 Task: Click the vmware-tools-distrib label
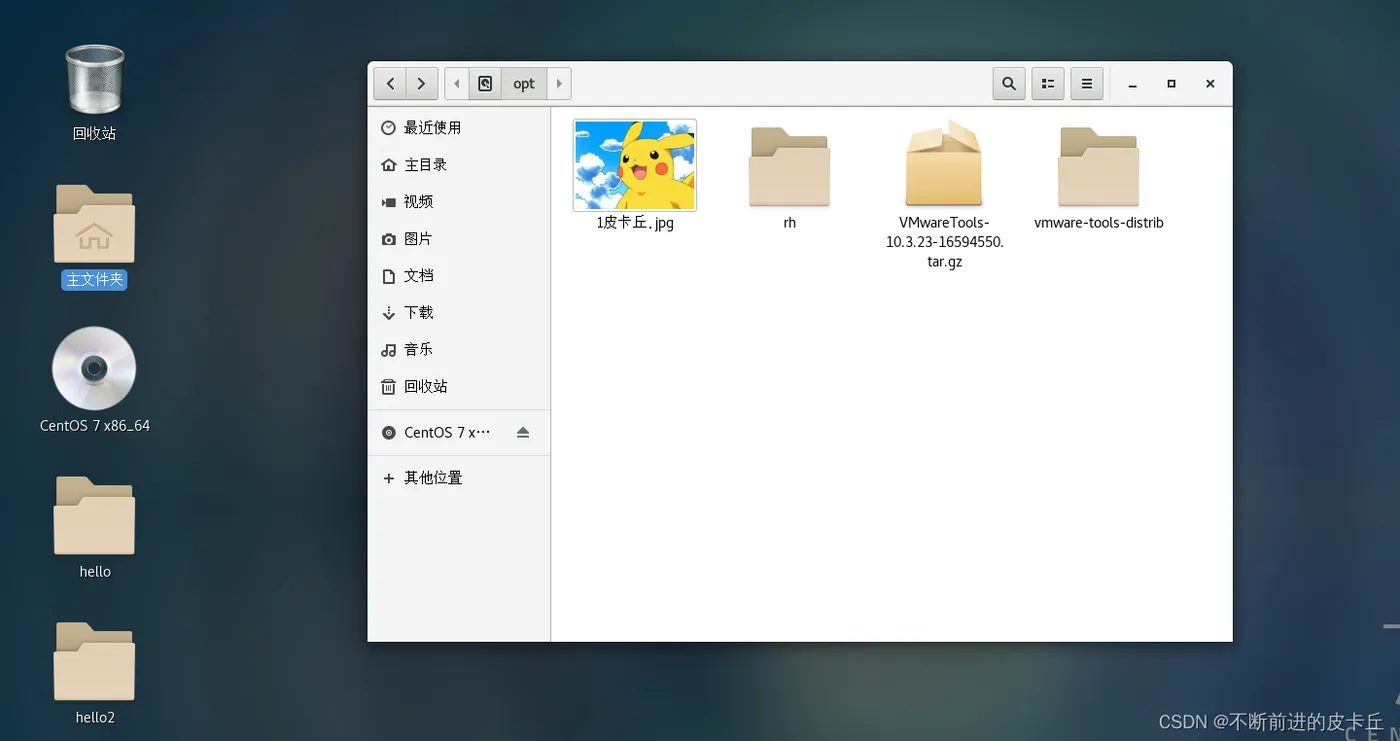1099,223
